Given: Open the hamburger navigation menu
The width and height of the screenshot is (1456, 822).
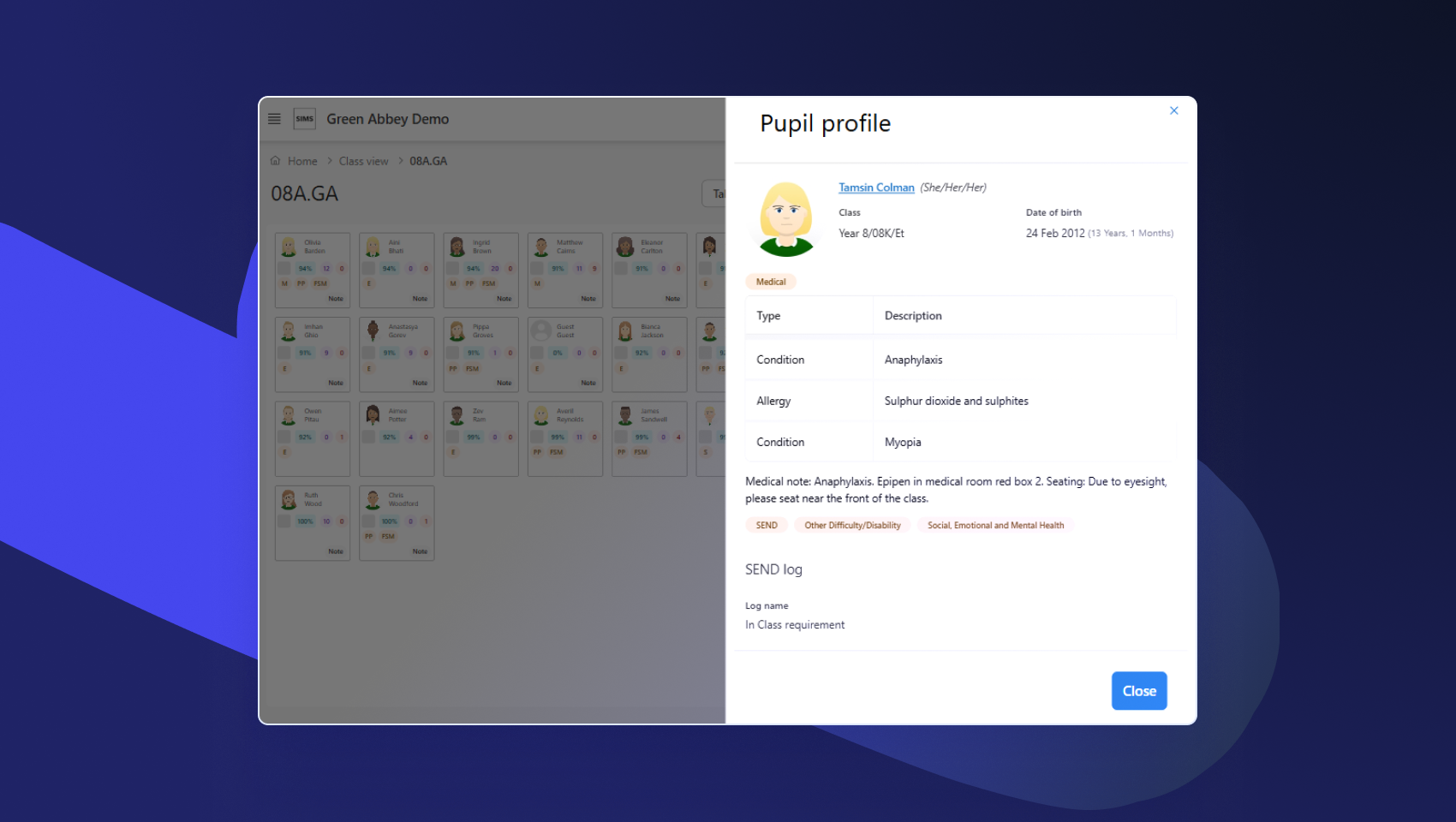Looking at the screenshot, I should [274, 119].
